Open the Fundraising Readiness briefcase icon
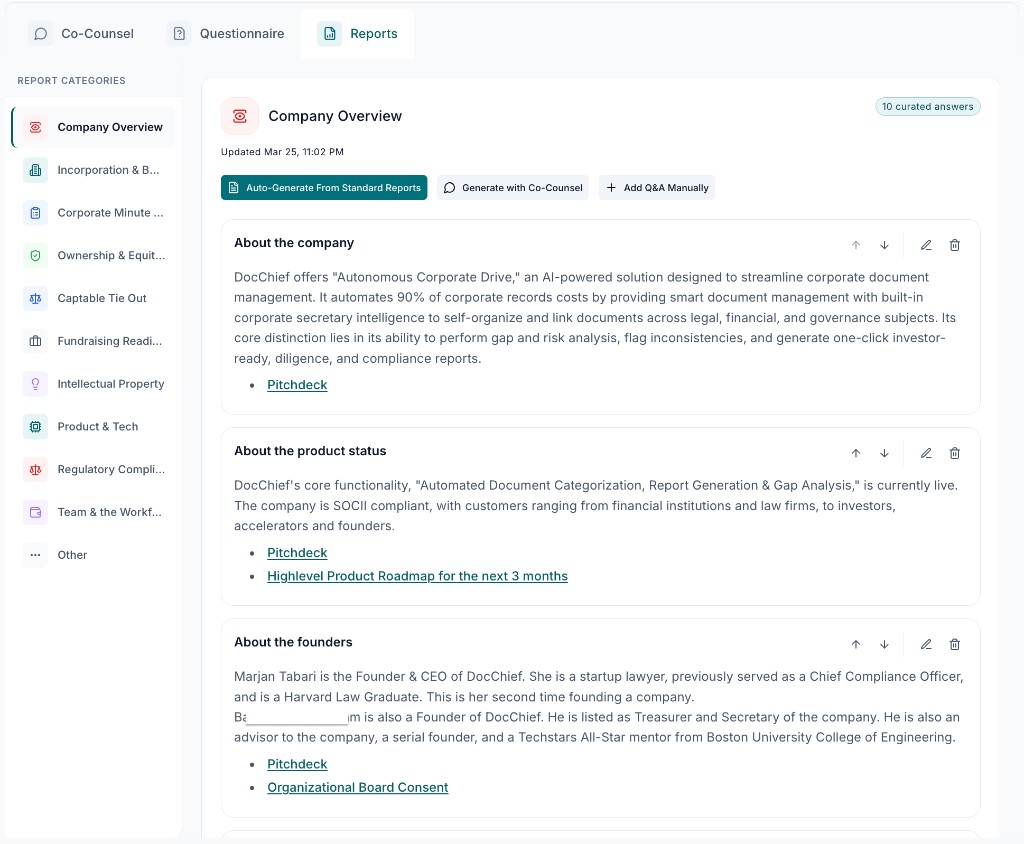The width and height of the screenshot is (1024, 844). point(36,341)
